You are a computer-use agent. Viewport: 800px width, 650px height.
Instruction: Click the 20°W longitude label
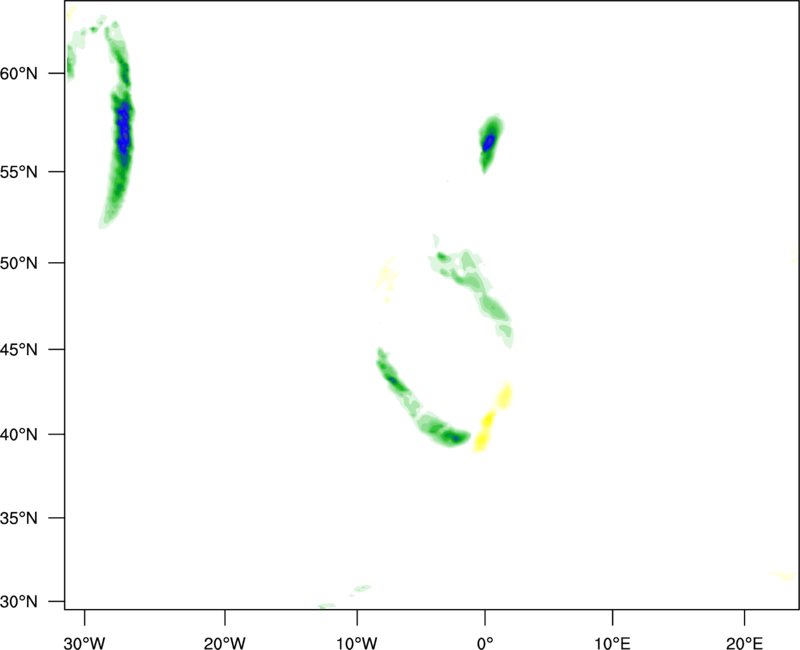(x=224, y=643)
